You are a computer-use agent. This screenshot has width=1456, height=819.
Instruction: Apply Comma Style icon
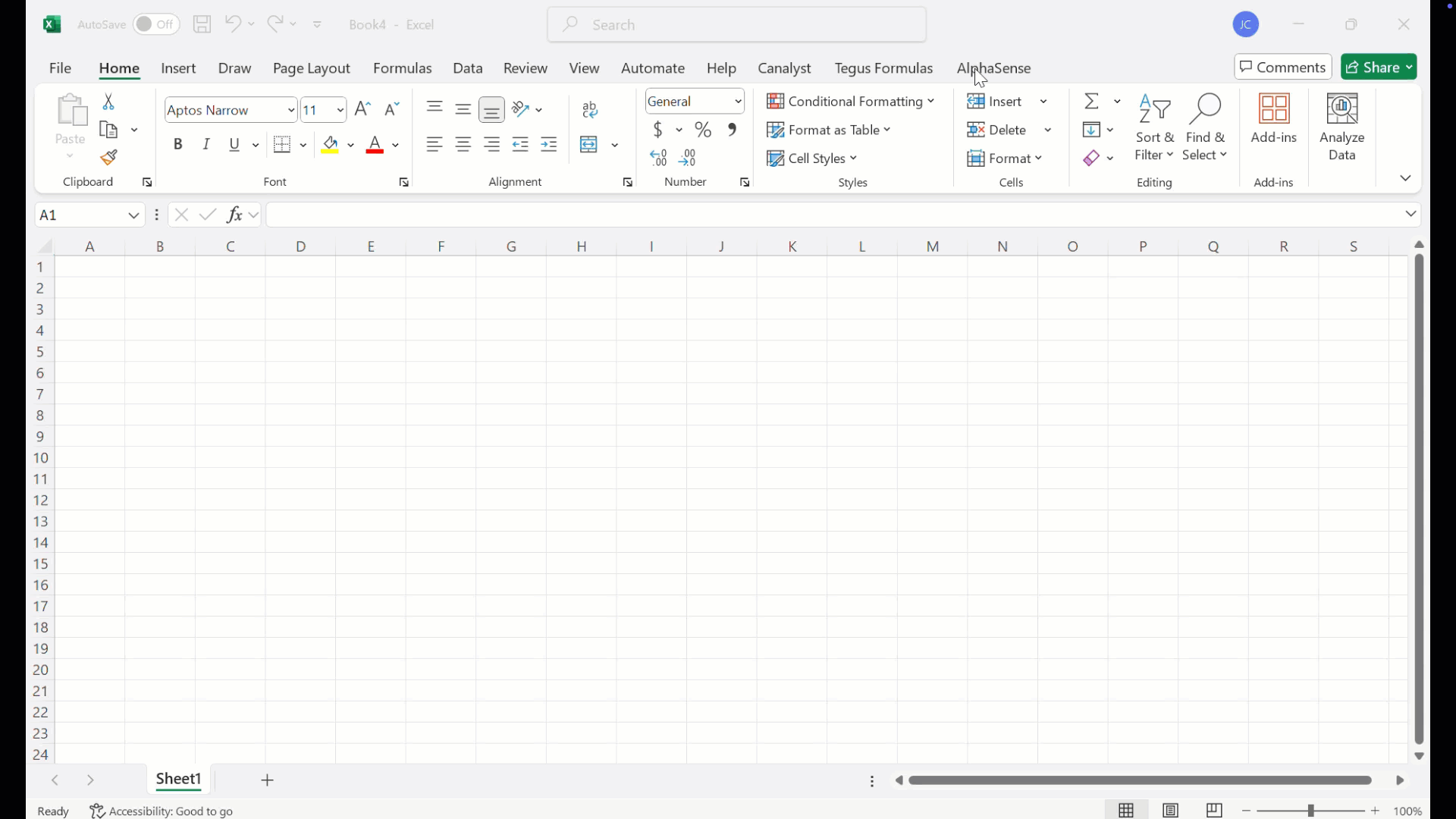733,130
